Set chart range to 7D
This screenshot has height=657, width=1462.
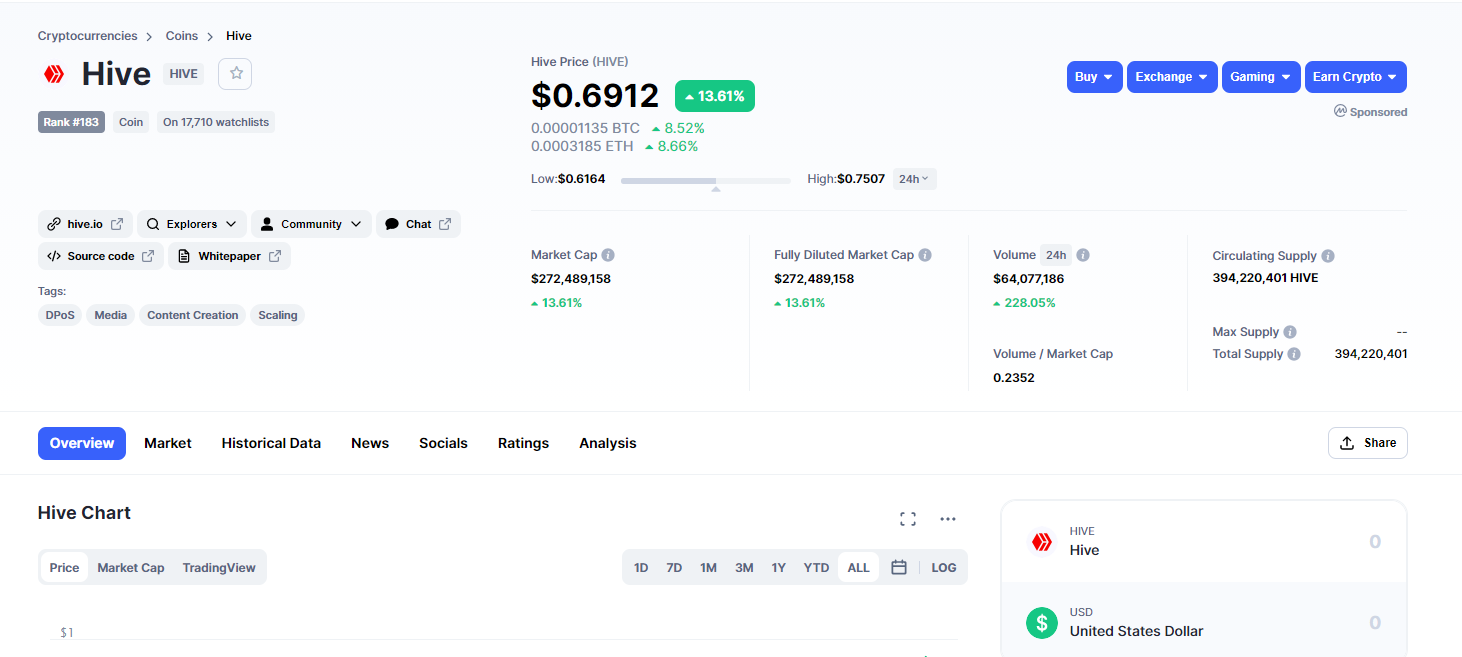click(674, 567)
